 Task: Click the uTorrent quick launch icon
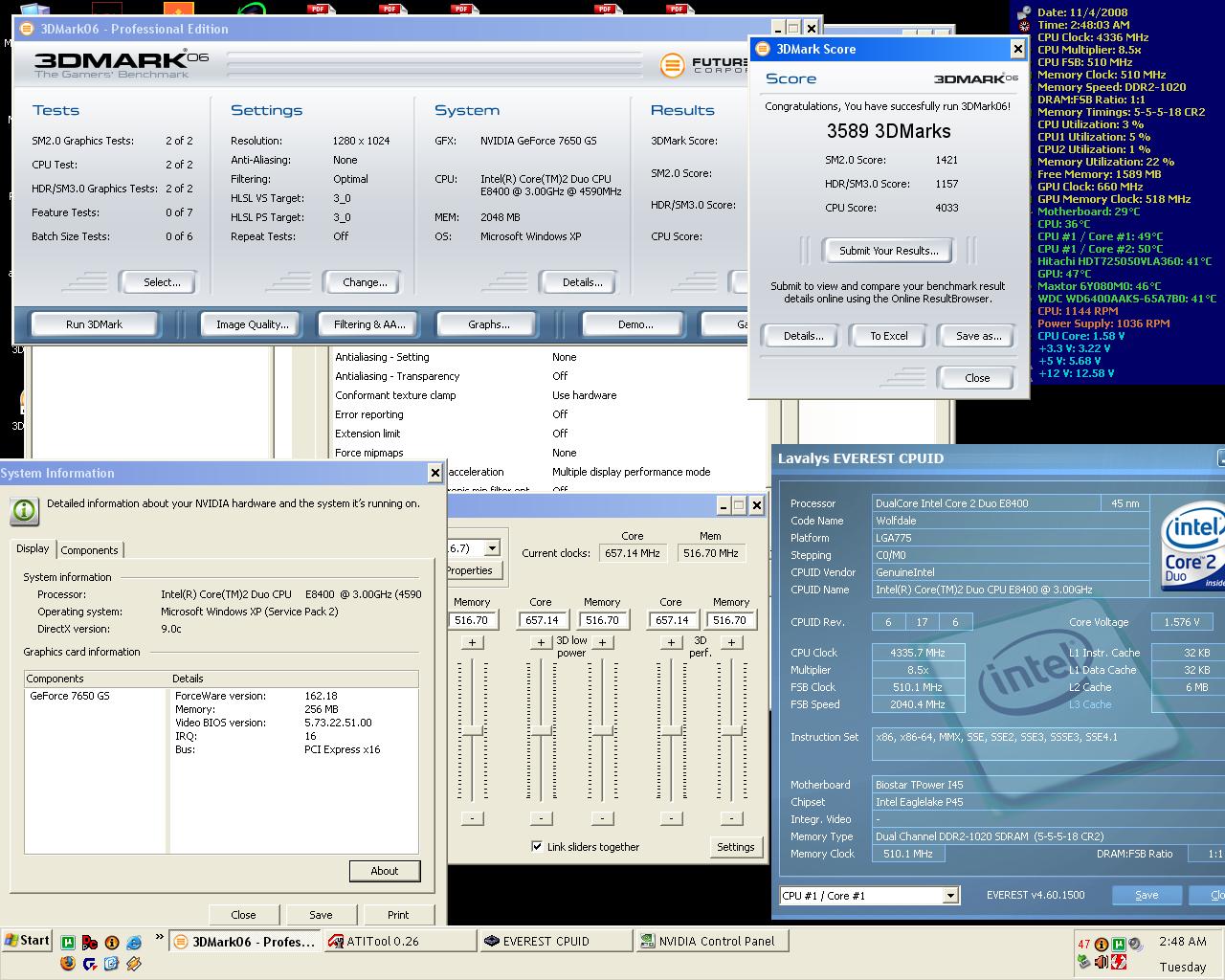click(x=68, y=943)
